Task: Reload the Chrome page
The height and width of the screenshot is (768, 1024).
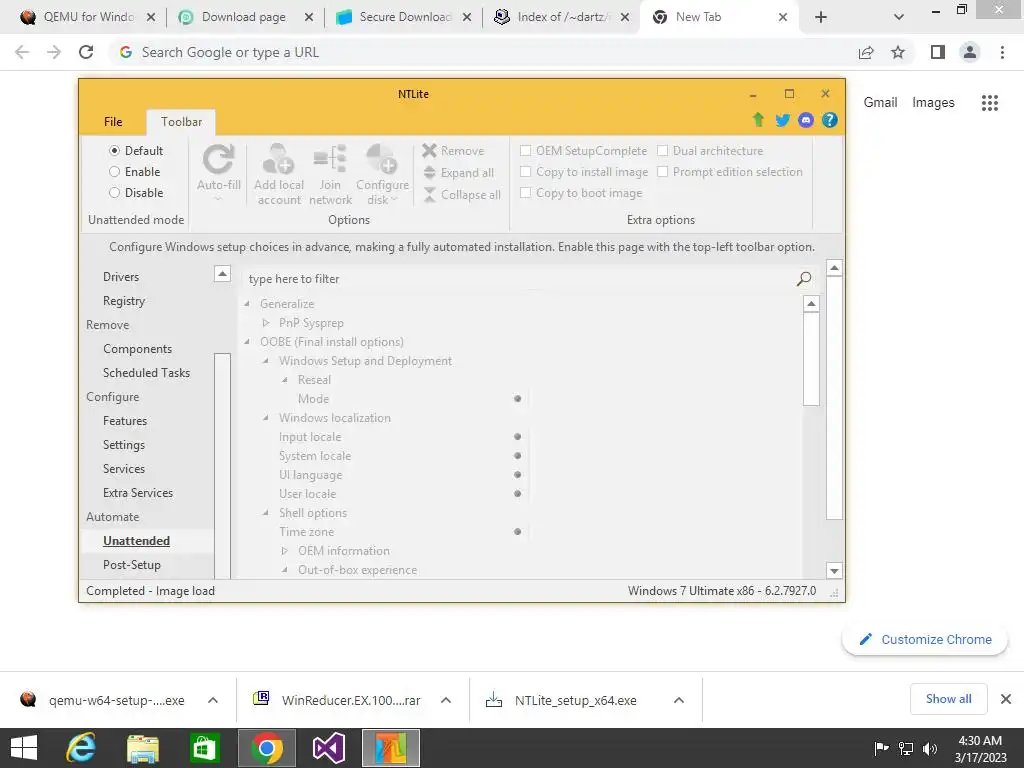Action: pyautogui.click(x=86, y=52)
